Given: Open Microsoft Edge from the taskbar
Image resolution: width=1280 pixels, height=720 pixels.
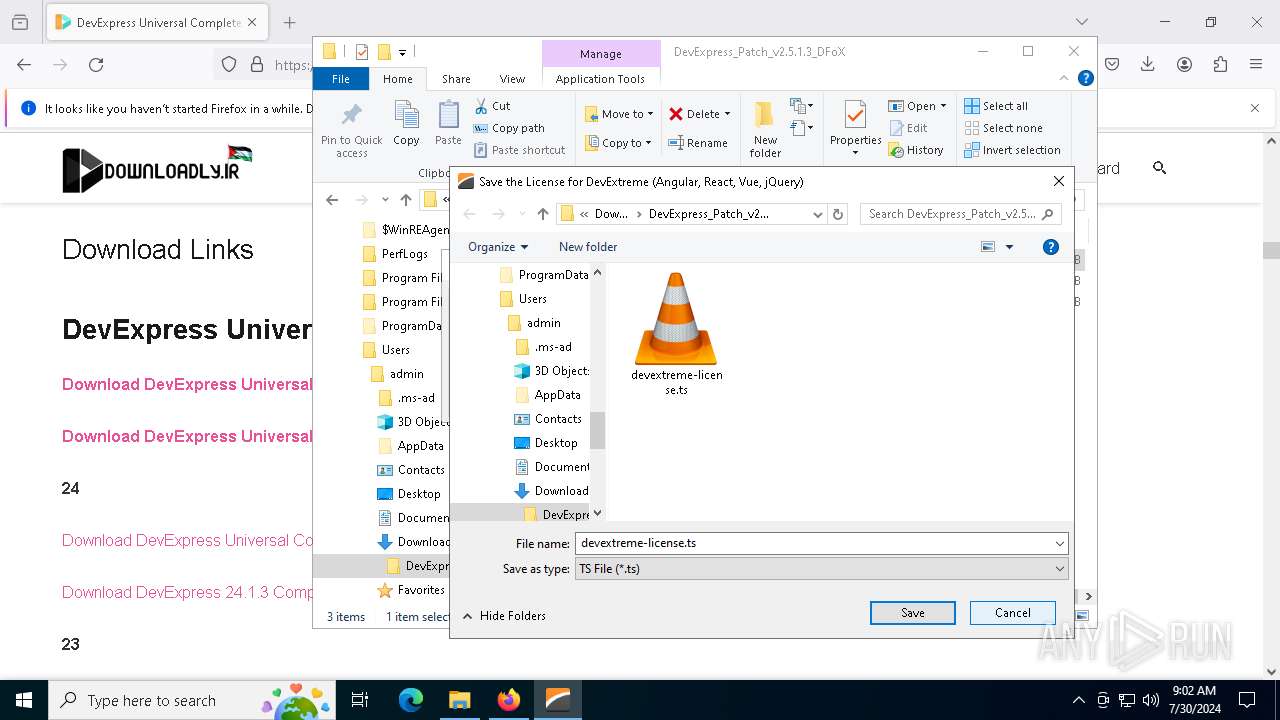Looking at the screenshot, I should [x=411, y=700].
